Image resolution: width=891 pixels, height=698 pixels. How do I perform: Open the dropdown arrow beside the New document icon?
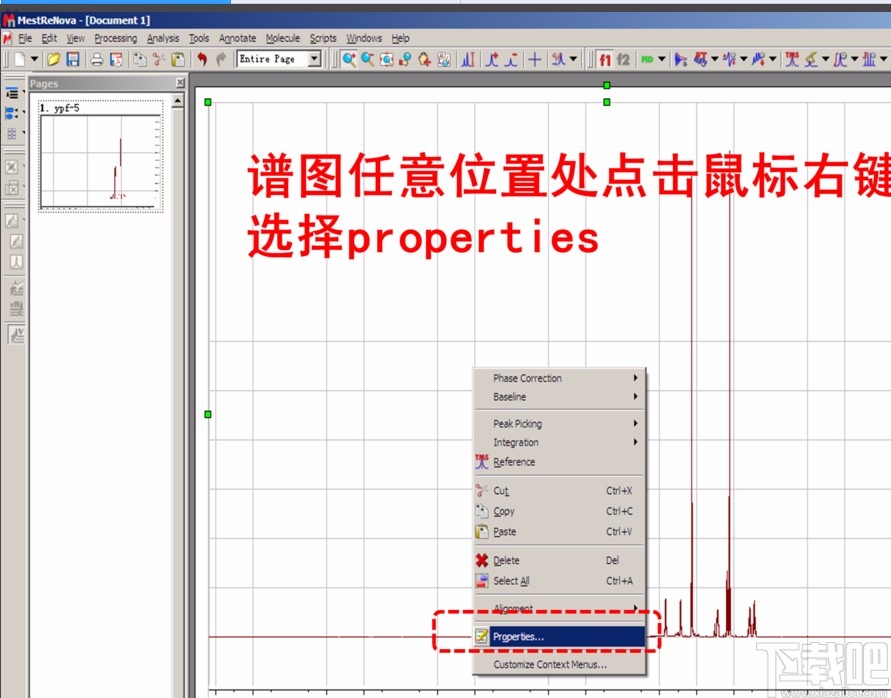34,59
